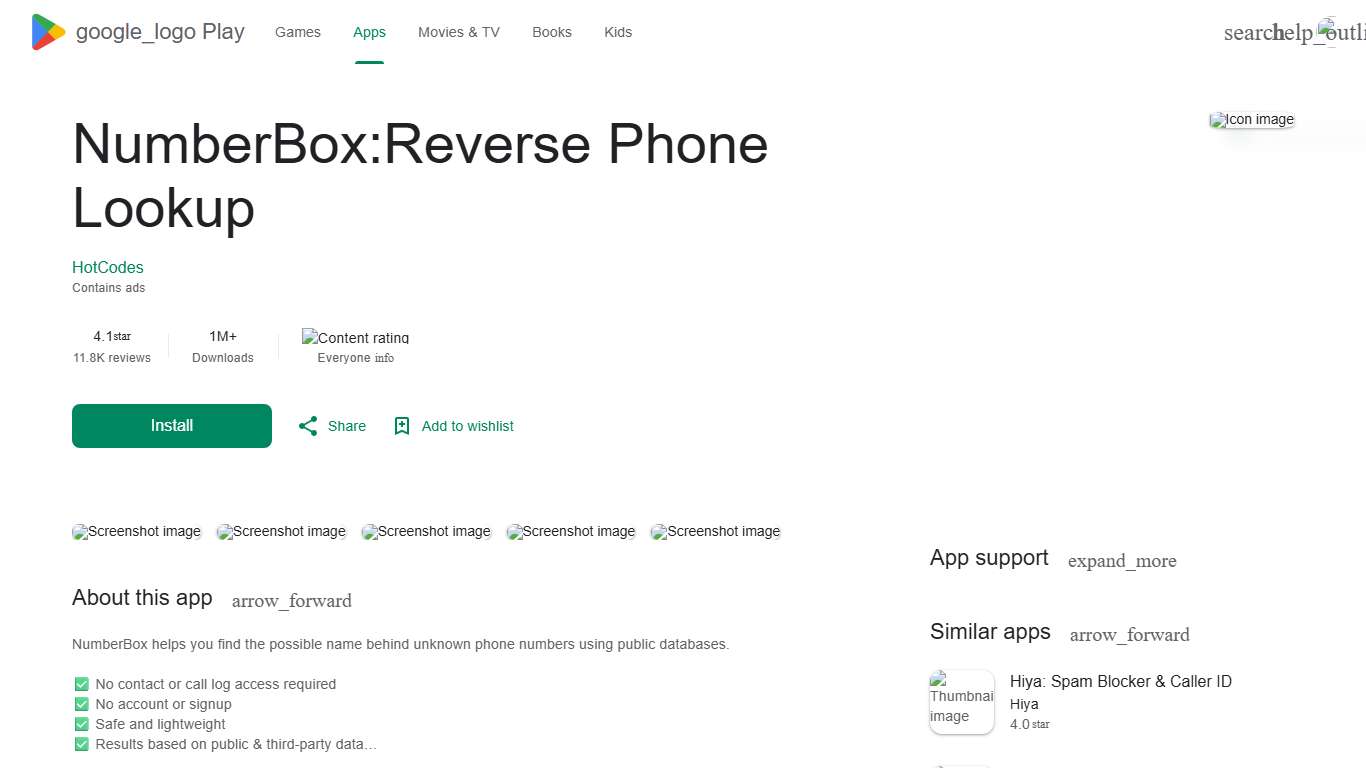
Task: Click the Install button
Action: 171,425
